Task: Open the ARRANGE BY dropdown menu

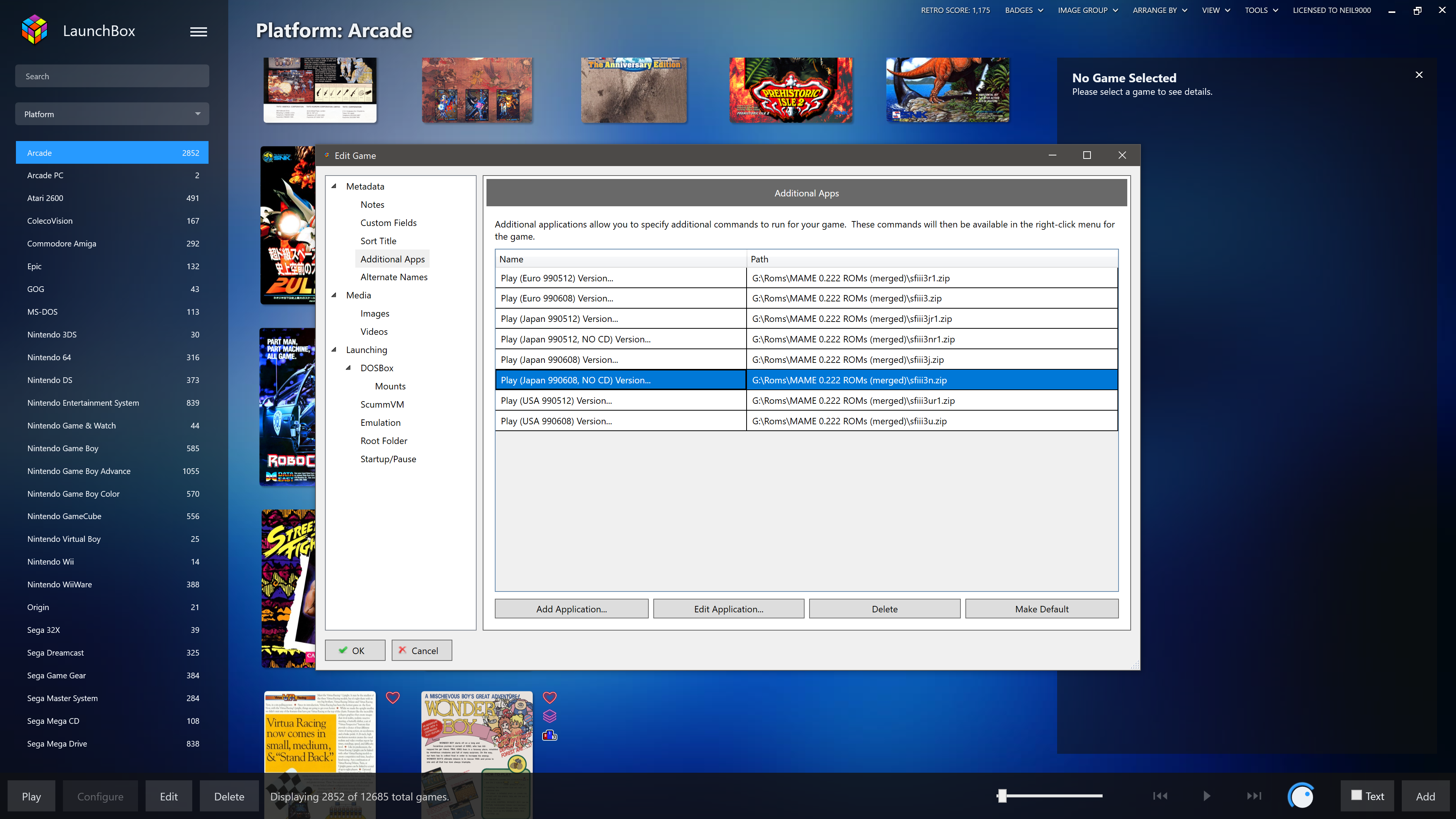Action: [x=1160, y=10]
